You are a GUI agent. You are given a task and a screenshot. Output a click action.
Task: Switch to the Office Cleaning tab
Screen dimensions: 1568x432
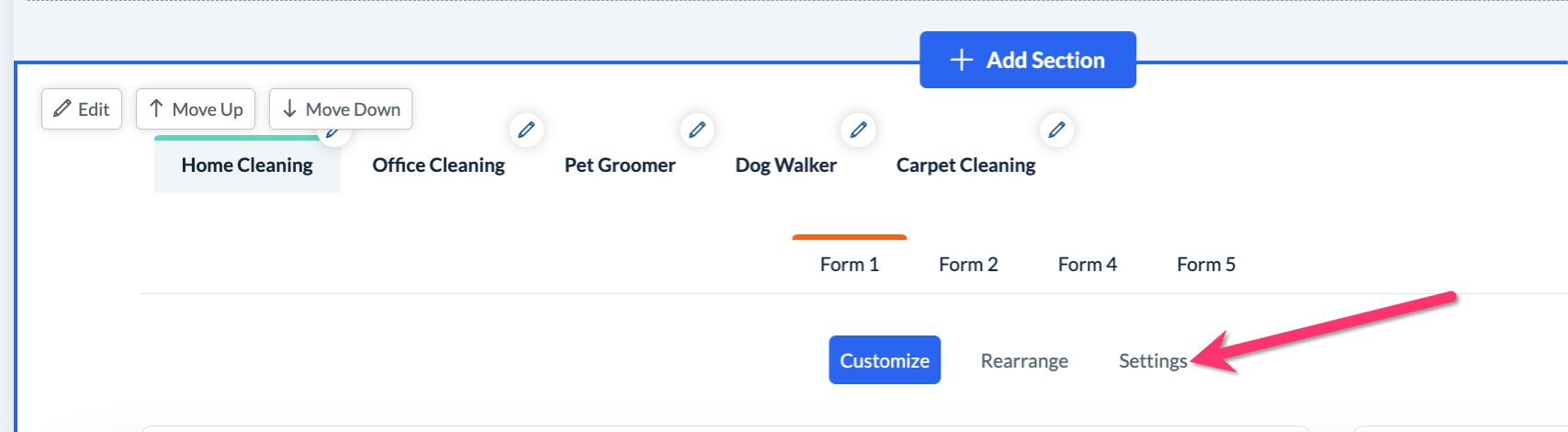point(438,165)
